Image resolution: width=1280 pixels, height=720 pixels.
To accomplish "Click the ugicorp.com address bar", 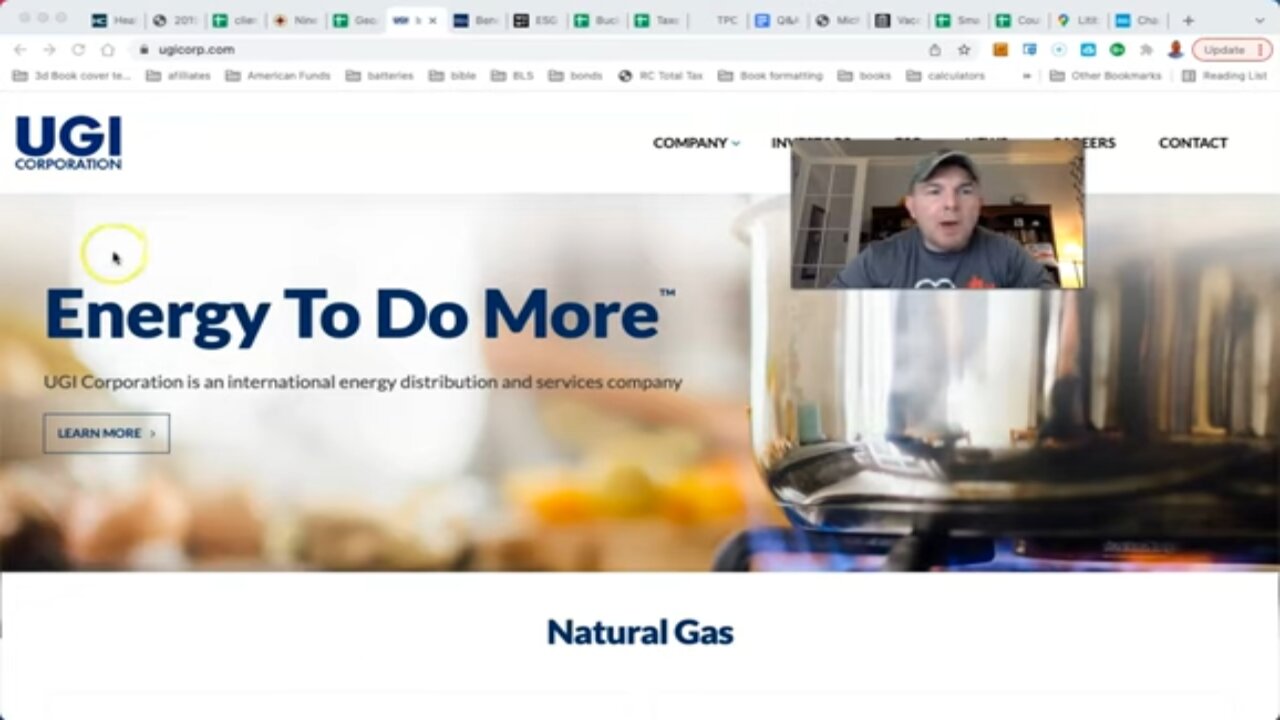I will (x=530, y=49).
